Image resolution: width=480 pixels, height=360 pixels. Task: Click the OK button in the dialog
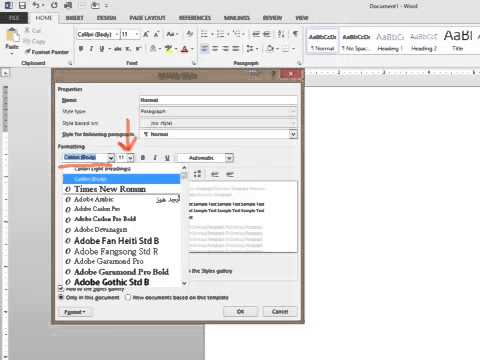click(x=240, y=311)
